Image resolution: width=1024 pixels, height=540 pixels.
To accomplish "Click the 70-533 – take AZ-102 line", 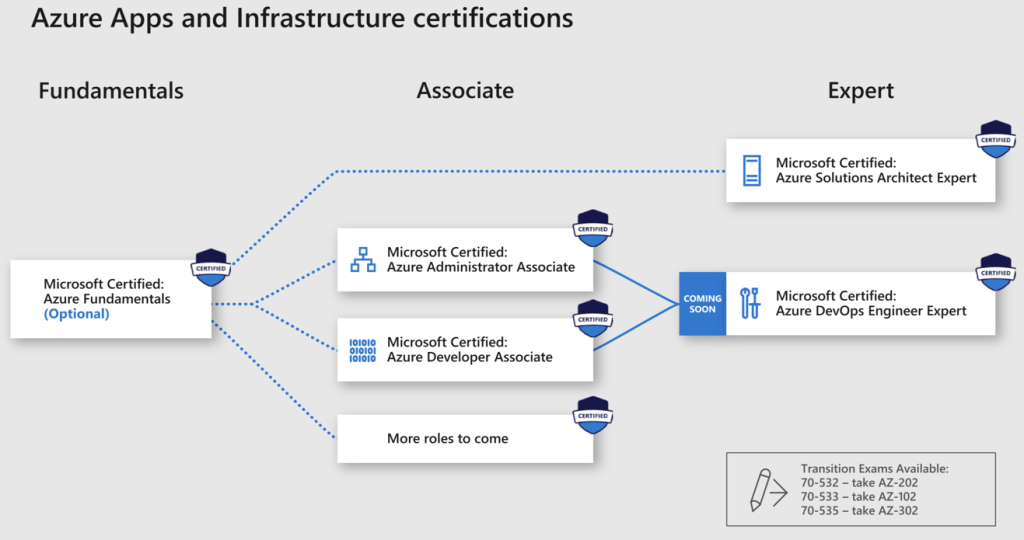I will pos(858,497).
